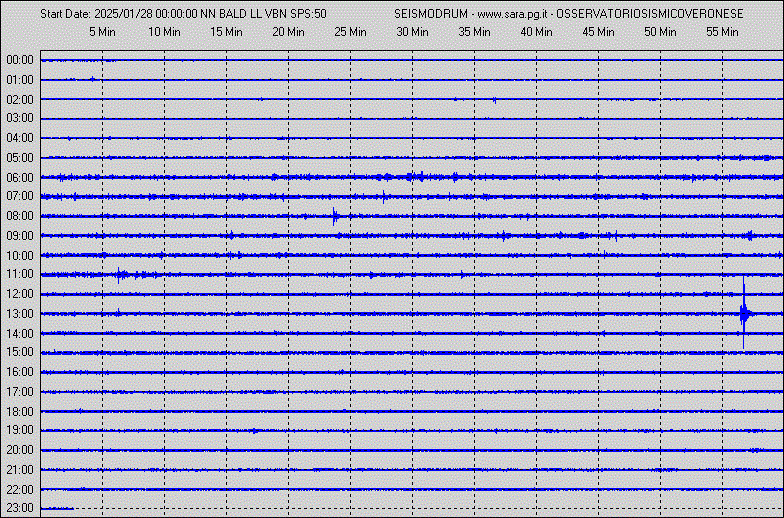Click the 21:00 hour label

[20, 470]
